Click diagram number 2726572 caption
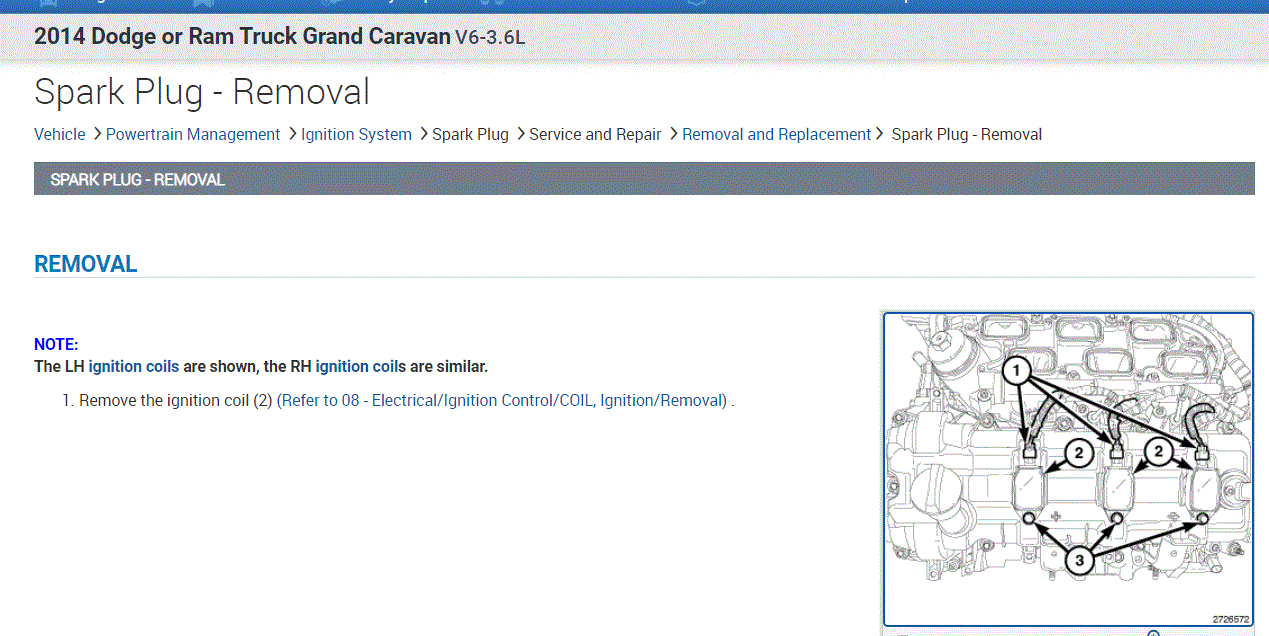The width and height of the screenshot is (1269, 636). coord(1230,619)
